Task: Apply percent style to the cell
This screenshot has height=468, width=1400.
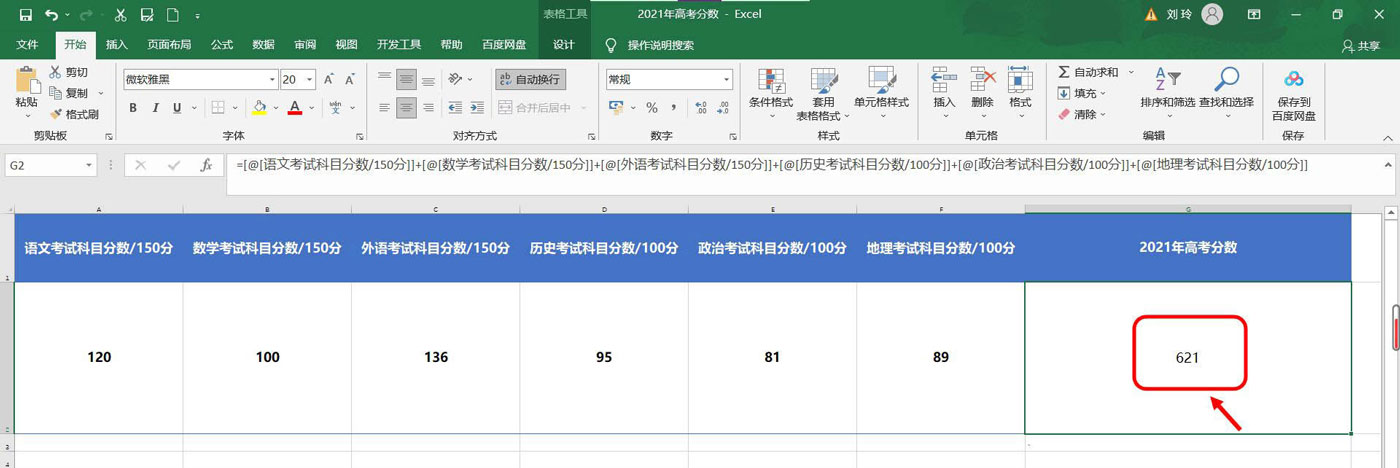Action: (x=651, y=108)
